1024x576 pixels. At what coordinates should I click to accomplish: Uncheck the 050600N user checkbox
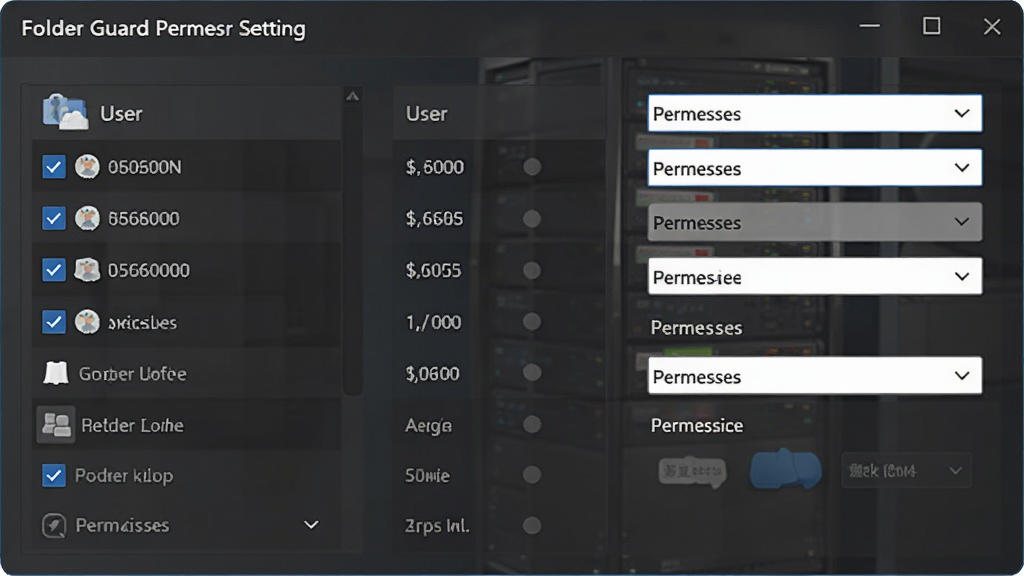[x=54, y=167]
